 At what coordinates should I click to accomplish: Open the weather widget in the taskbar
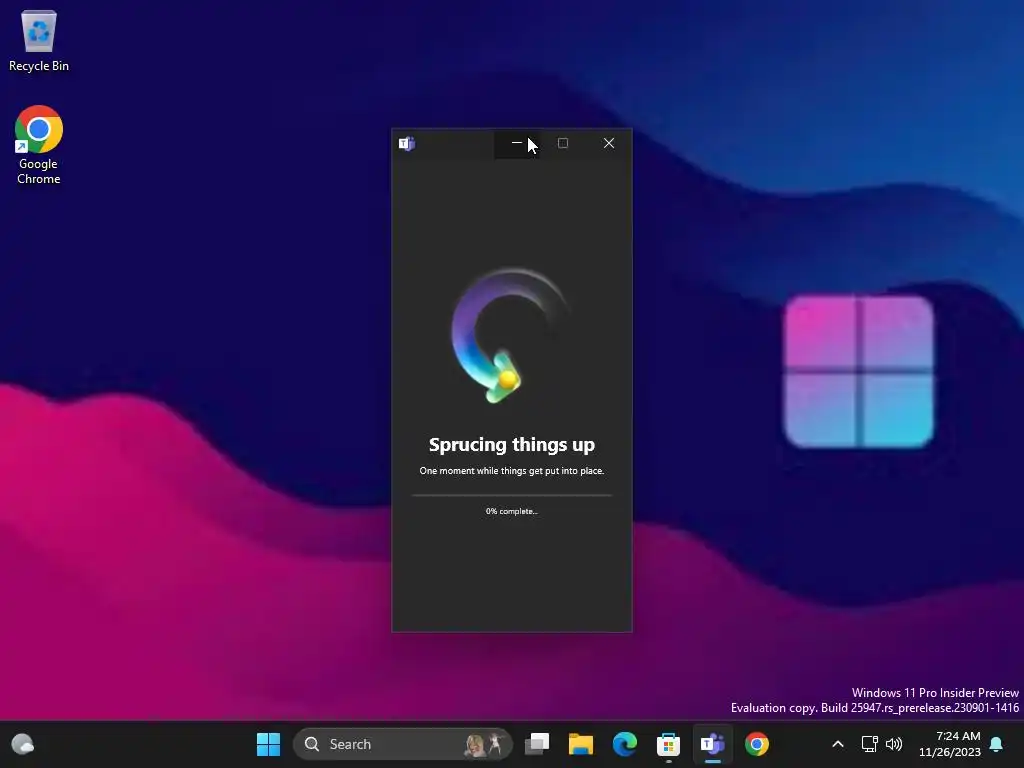click(23, 744)
